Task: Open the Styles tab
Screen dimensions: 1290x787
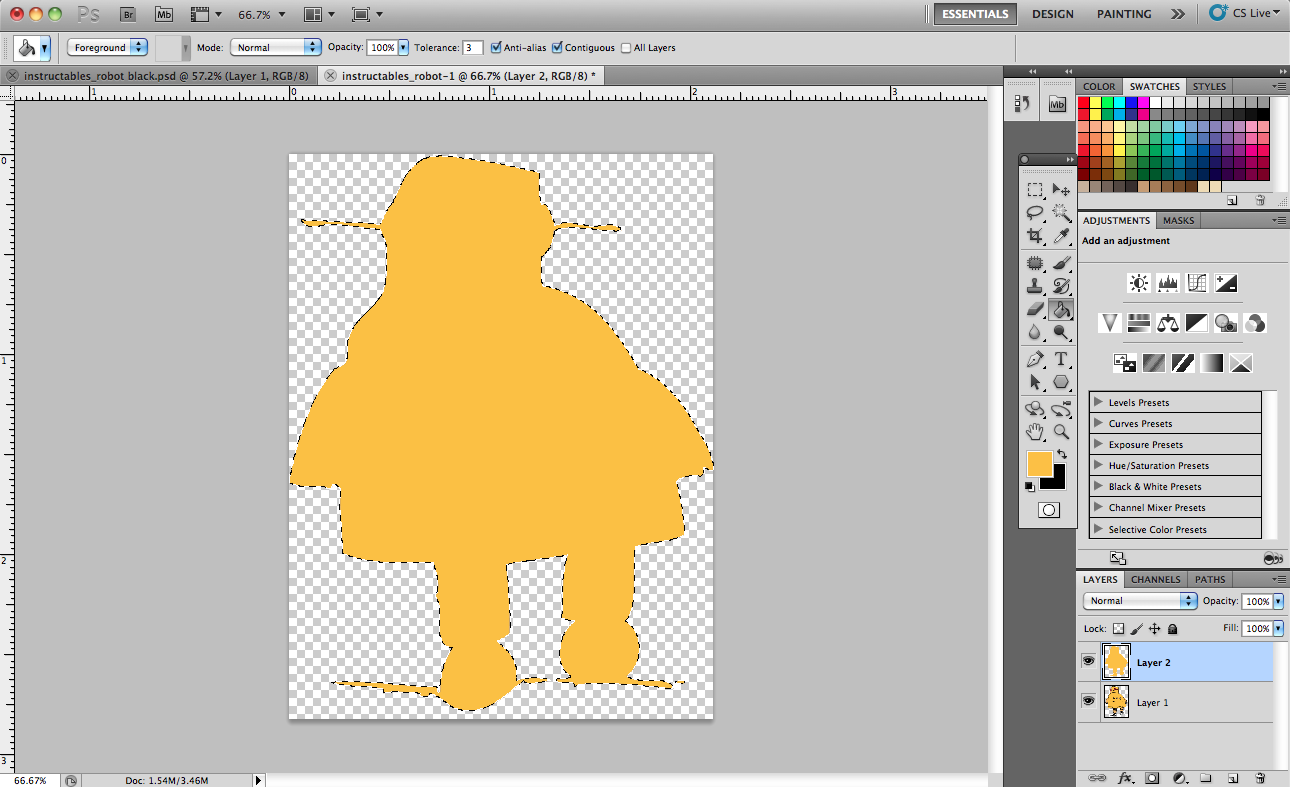Action: 1209,86
